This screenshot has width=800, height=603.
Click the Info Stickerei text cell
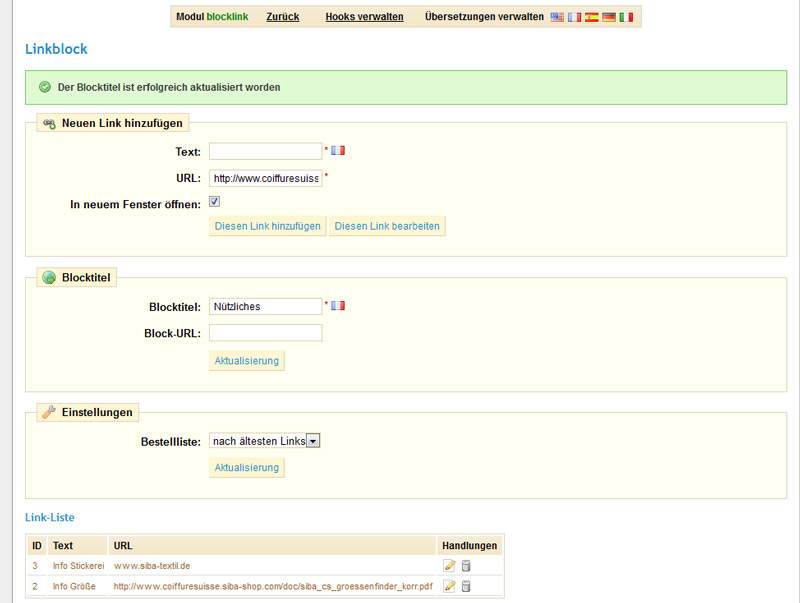click(x=78, y=566)
